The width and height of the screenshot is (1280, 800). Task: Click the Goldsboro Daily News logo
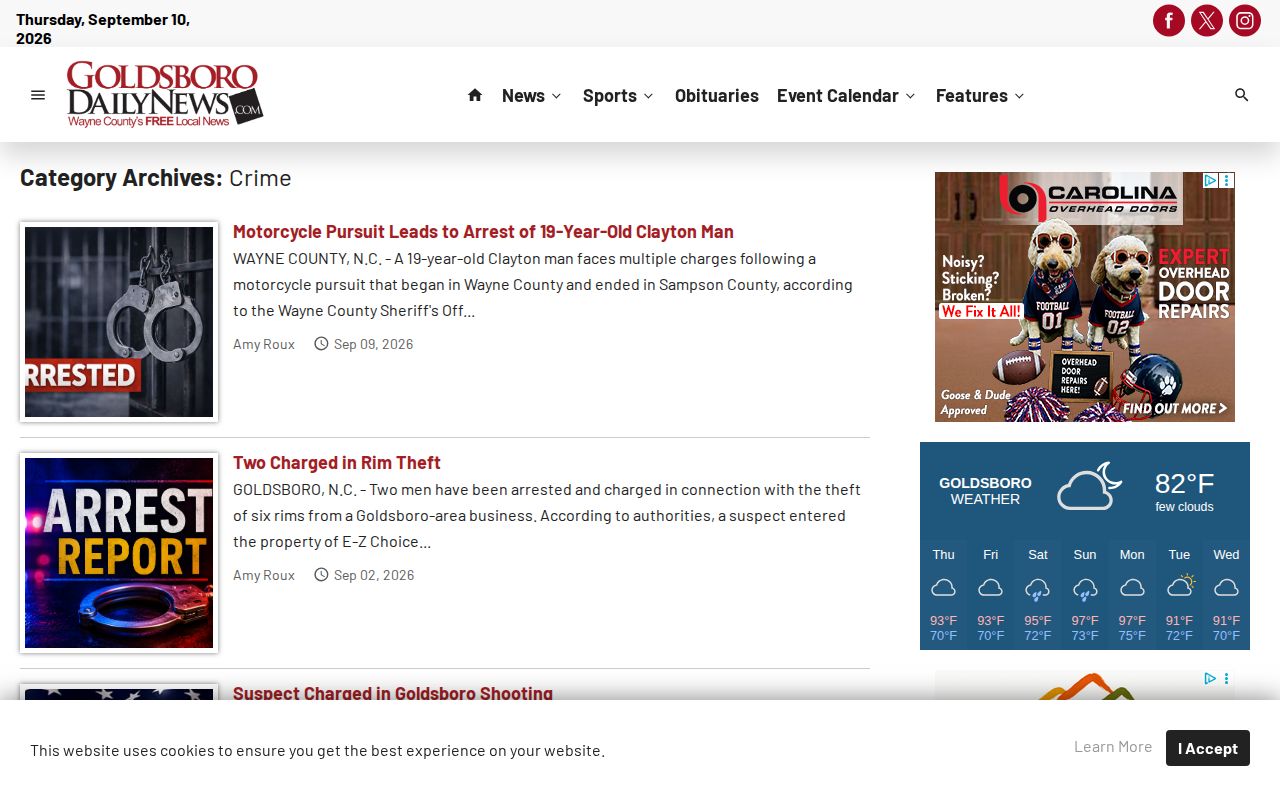(165, 94)
